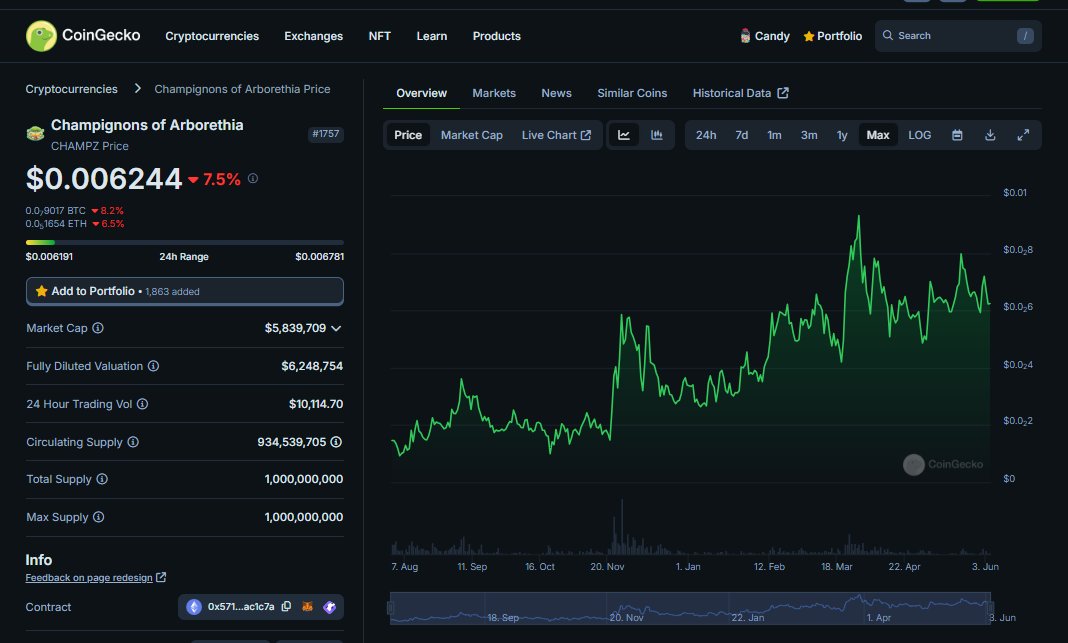Enable LOG scale on the chart
1068x643 pixels.
click(919, 134)
